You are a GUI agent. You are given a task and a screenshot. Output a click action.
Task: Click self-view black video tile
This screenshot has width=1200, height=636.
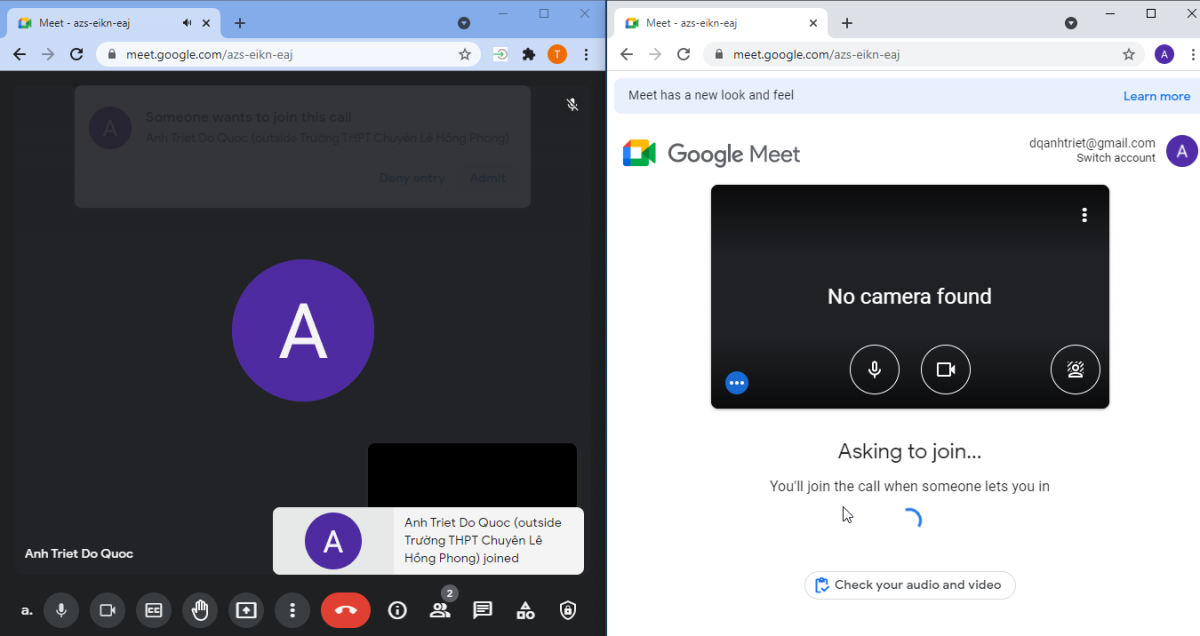tap(472, 475)
